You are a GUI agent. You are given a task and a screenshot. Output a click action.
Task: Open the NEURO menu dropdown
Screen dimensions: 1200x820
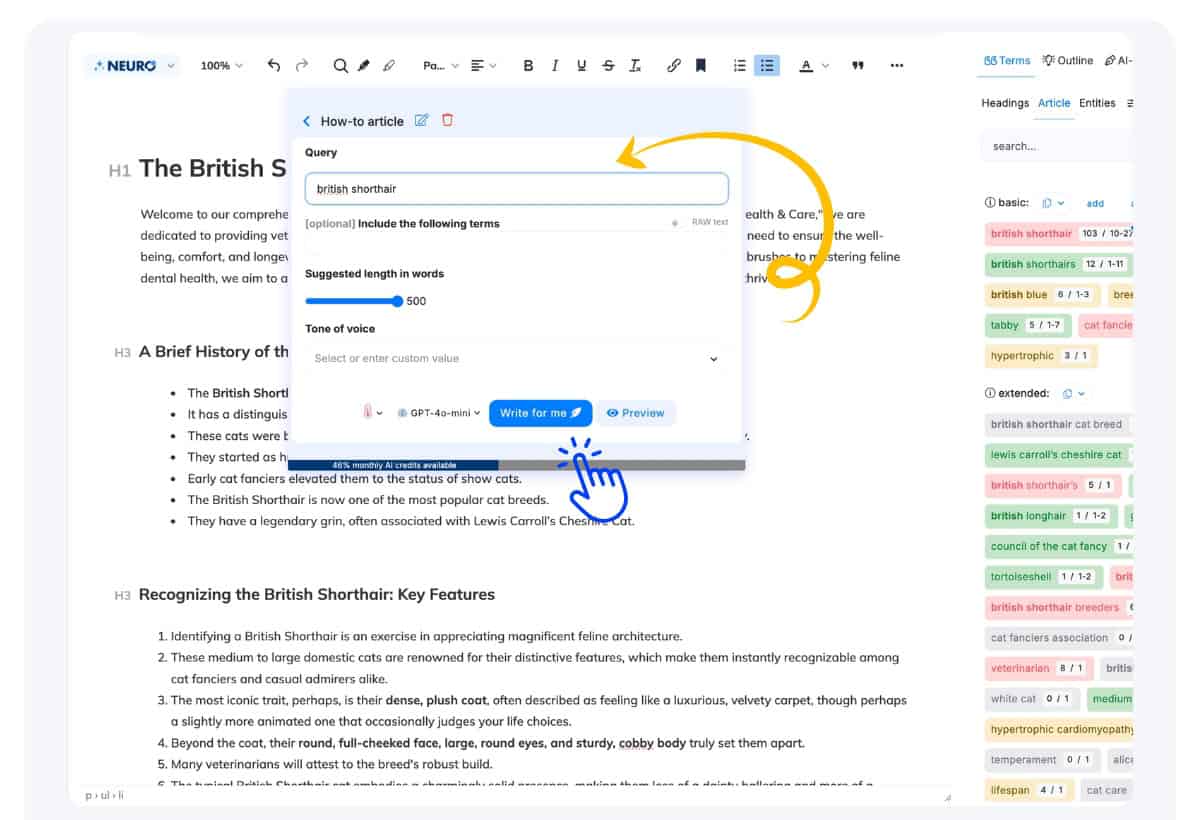tap(132, 65)
